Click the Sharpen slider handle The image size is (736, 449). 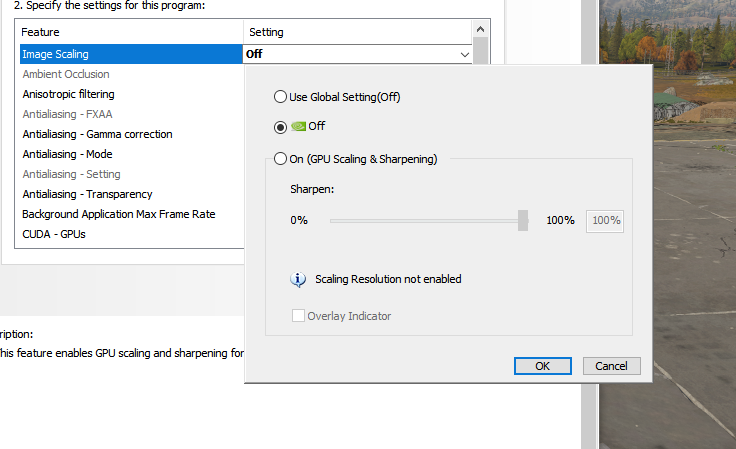point(523,220)
